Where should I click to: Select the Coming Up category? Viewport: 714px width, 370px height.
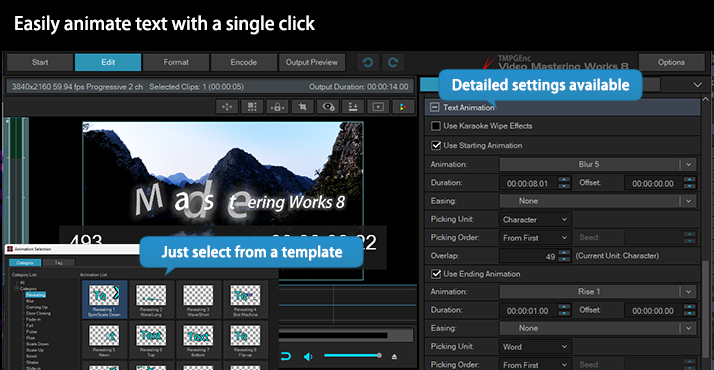(x=36, y=307)
